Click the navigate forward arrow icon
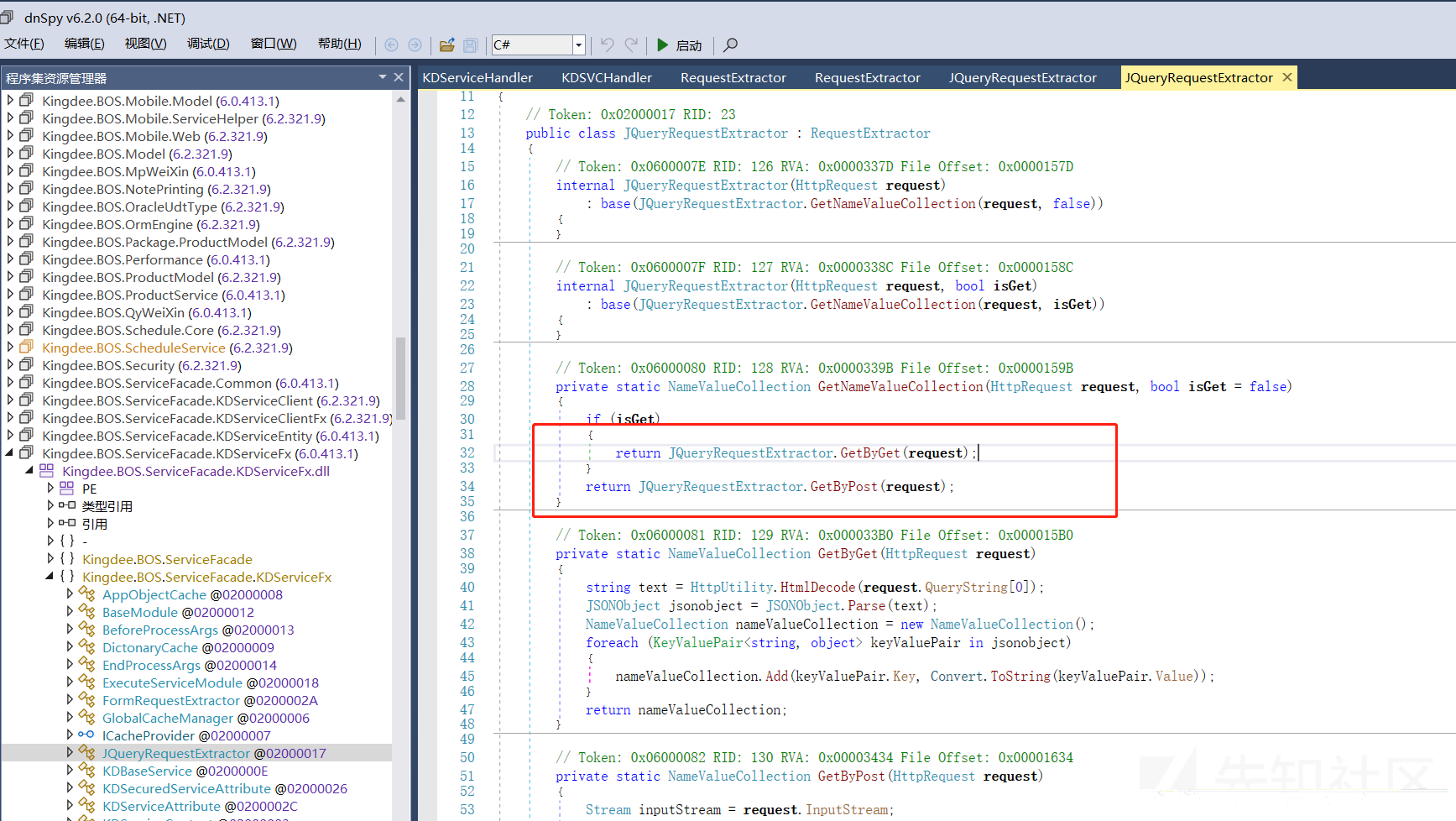 [415, 44]
